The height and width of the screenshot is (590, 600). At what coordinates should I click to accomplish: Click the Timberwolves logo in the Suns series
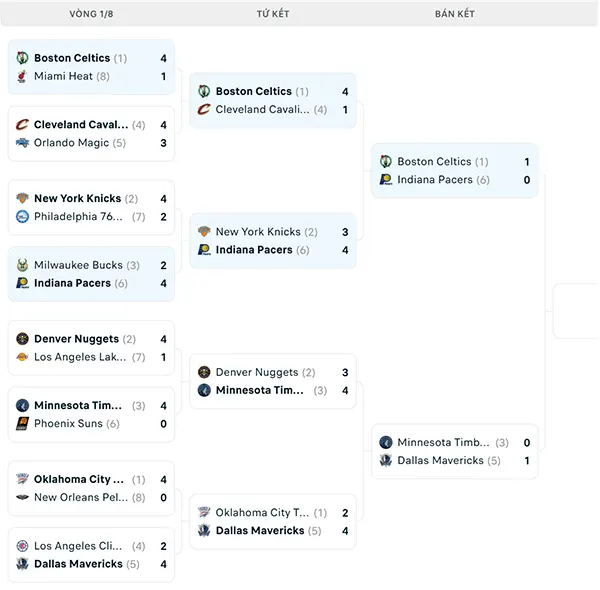[x=22, y=405]
